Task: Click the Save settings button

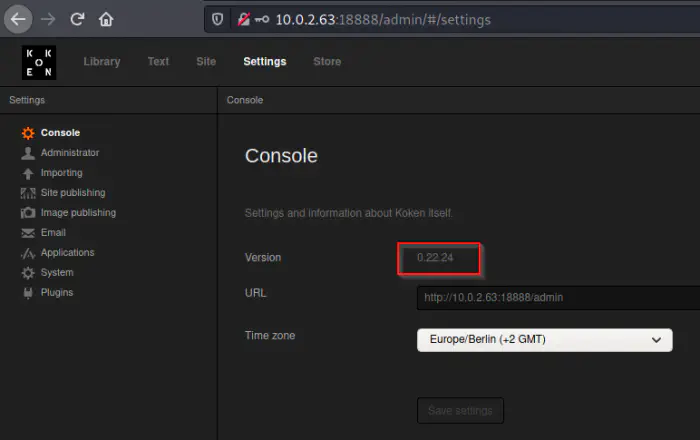Action: click(460, 411)
